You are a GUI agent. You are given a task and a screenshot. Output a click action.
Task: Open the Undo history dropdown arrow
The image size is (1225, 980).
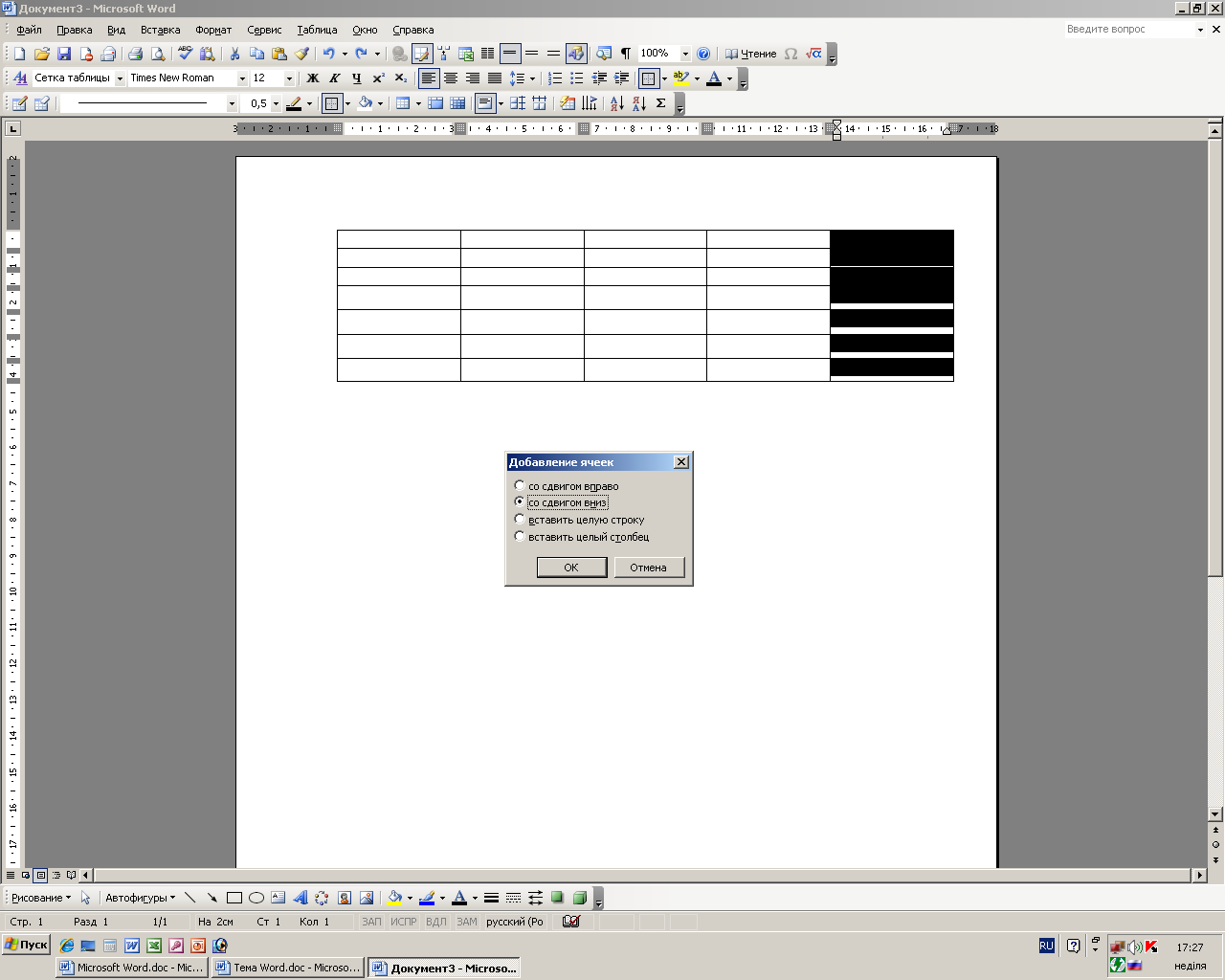click(x=345, y=54)
